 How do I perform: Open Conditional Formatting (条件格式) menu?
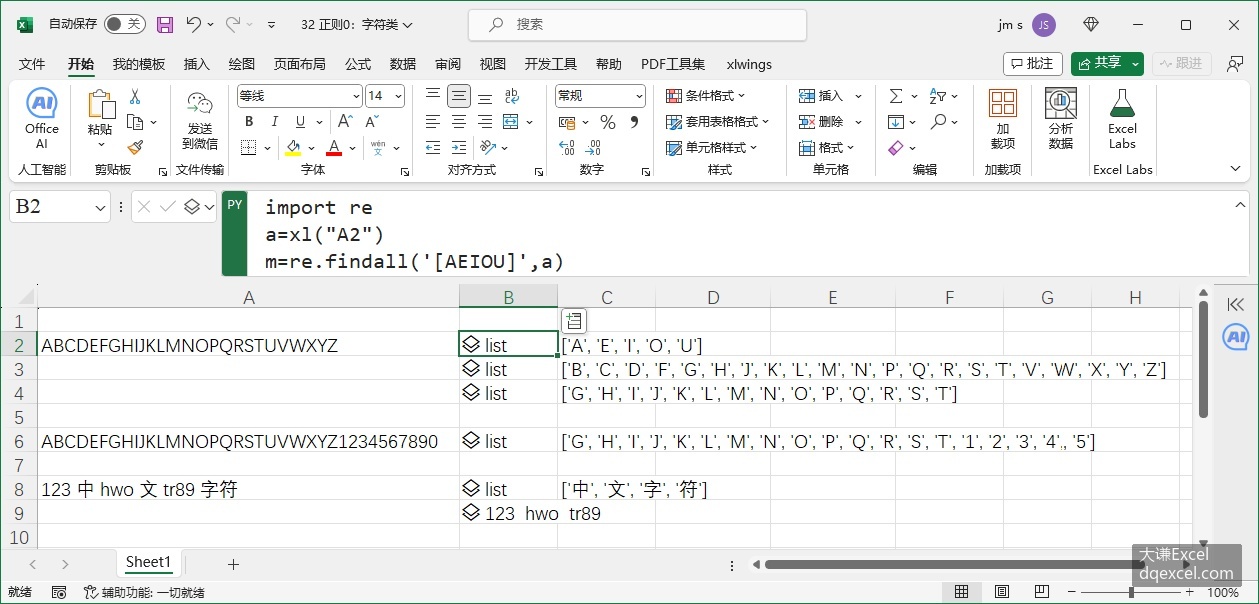707,96
